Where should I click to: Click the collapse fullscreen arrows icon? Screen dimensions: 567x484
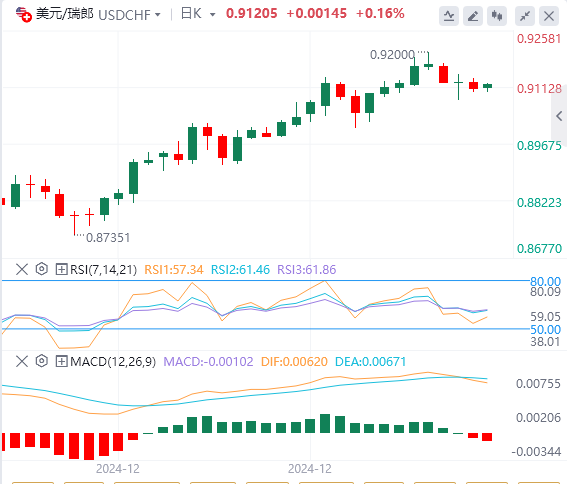[x=525, y=16]
